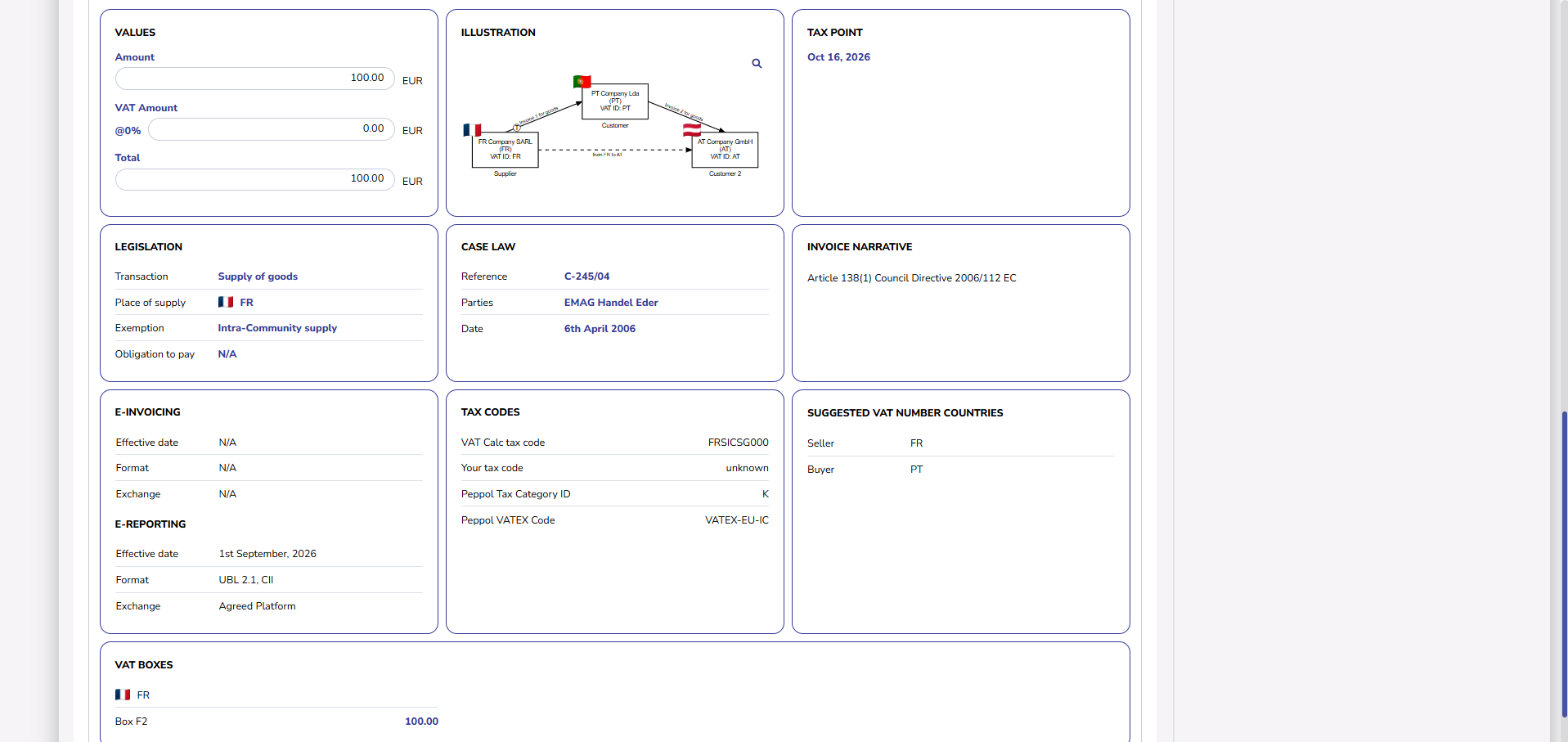This screenshot has height=742, width=1568.
Task: Click the Box F2 value 100.00
Action: 421,722
